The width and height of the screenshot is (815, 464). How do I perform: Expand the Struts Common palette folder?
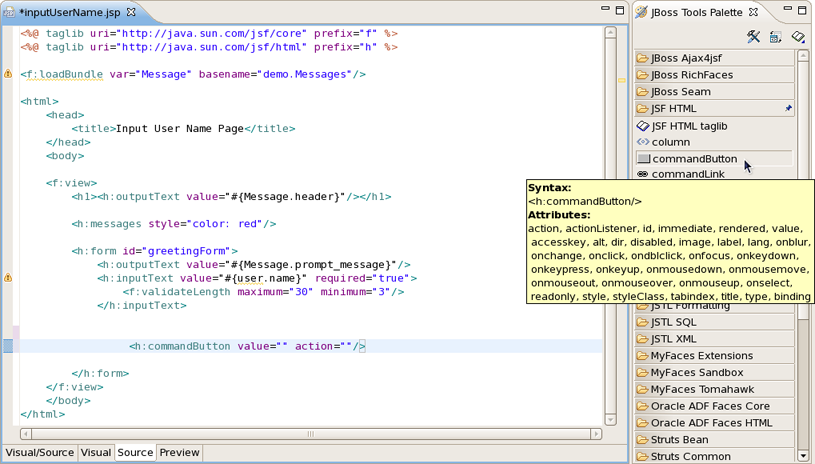714,456
